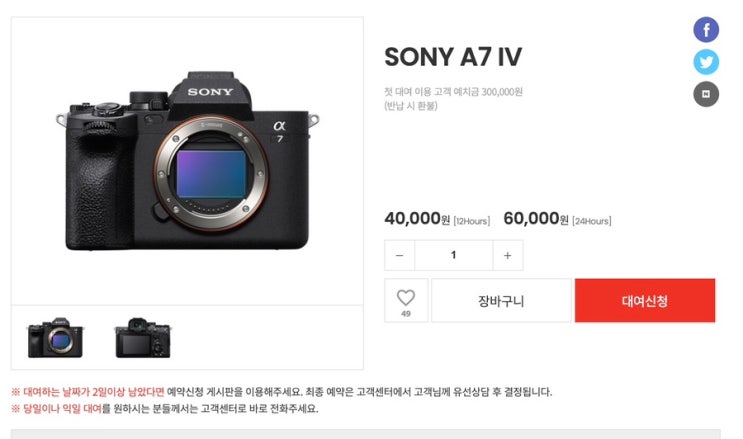Share the product on Facebook
The image size is (743, 439).
tap(706, 30)
